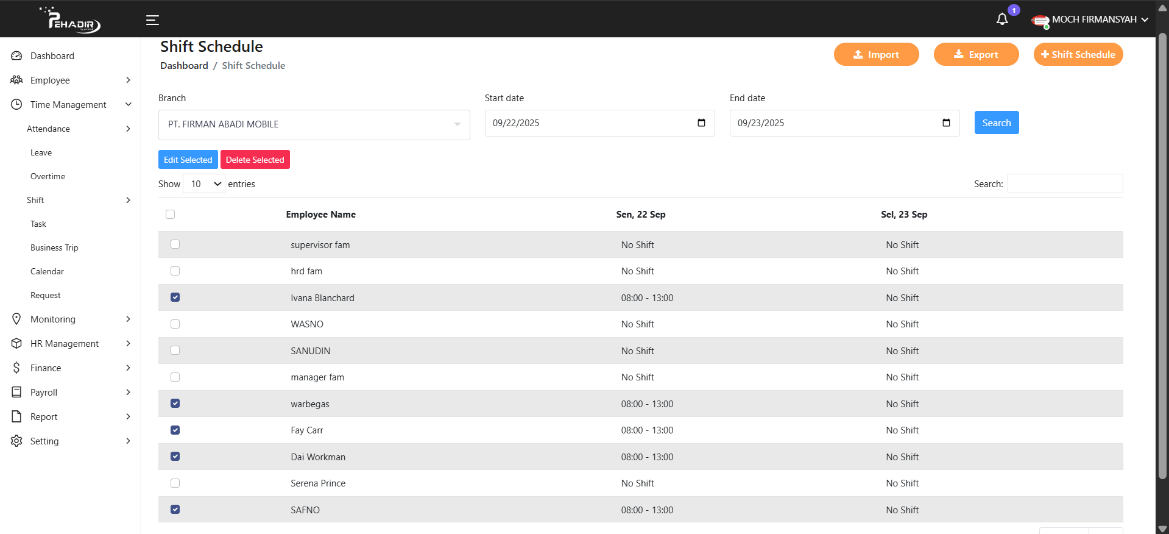Click the Edit Selected button
This screenshot has height=534, width=1169.
(x=188, y=160)
